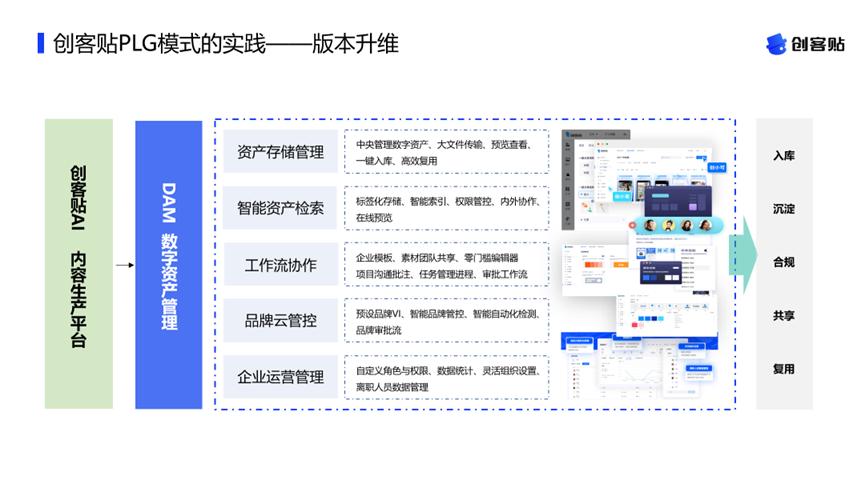Click the text 自定义角色与权限、数据统计
The image size is (865, 484).
[x=415, y=371]
